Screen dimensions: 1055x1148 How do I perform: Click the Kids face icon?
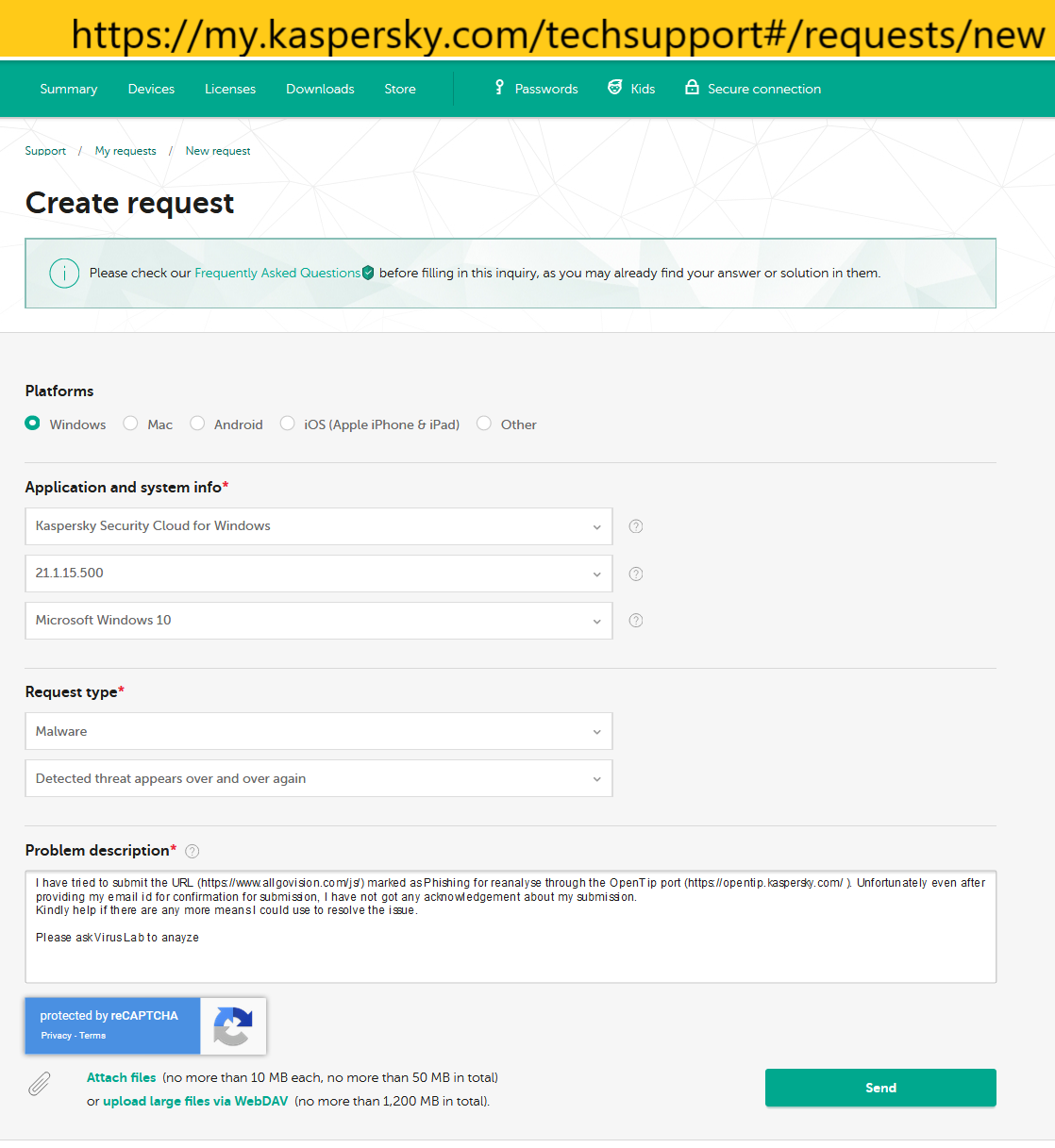(614, 88)
